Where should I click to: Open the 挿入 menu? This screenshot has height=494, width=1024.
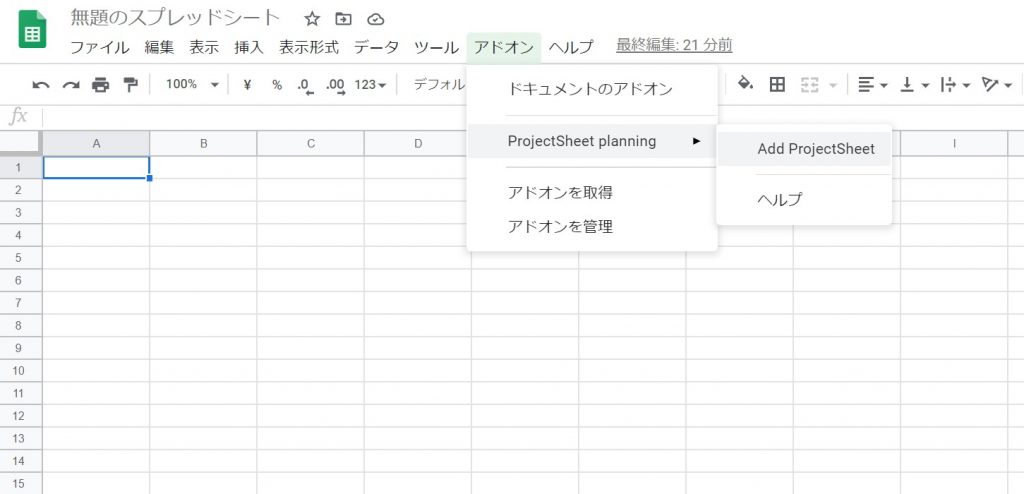click(249, 47)
